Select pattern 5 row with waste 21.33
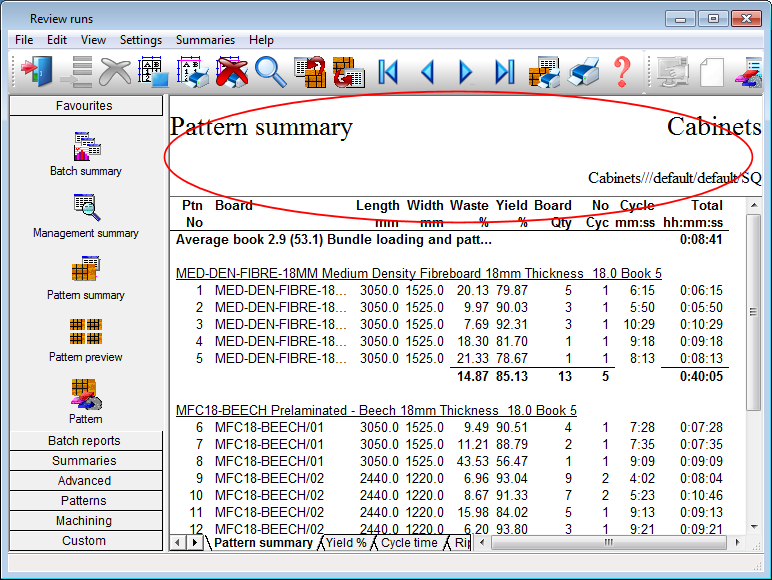 pyautogui.click(x=451, y=358)
